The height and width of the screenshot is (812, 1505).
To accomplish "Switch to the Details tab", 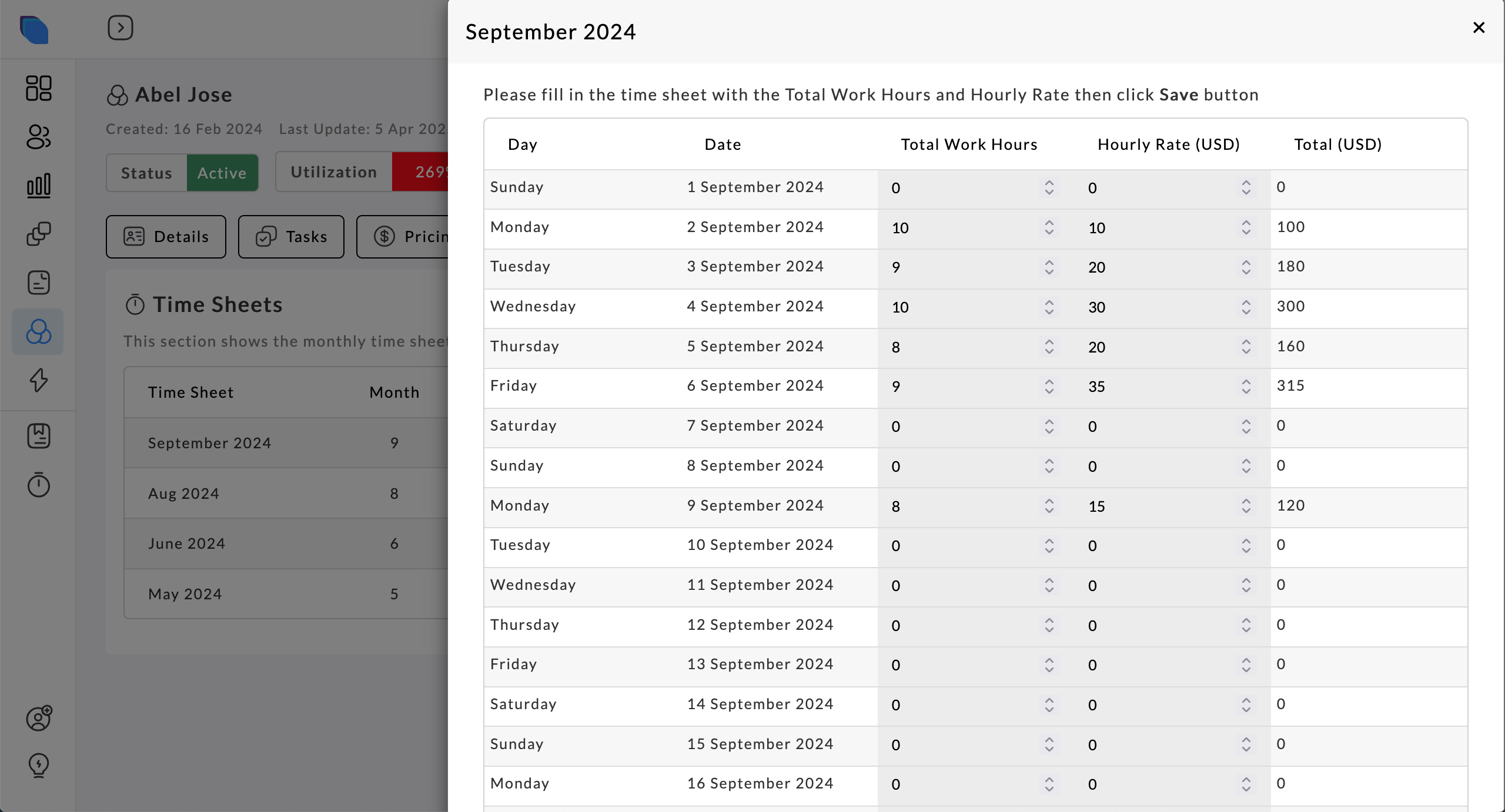I will 166,237.
